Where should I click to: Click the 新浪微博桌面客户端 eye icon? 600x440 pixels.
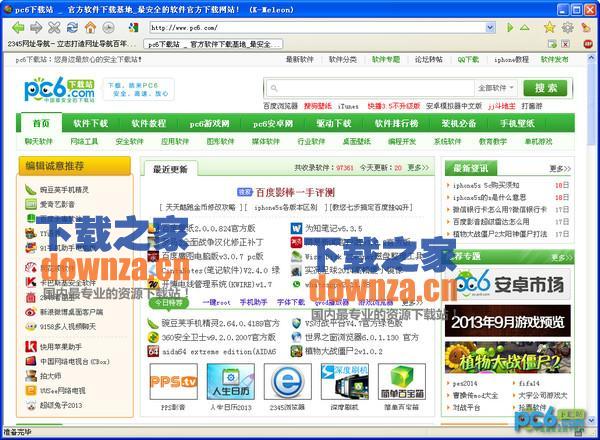(x=31, y=312)
